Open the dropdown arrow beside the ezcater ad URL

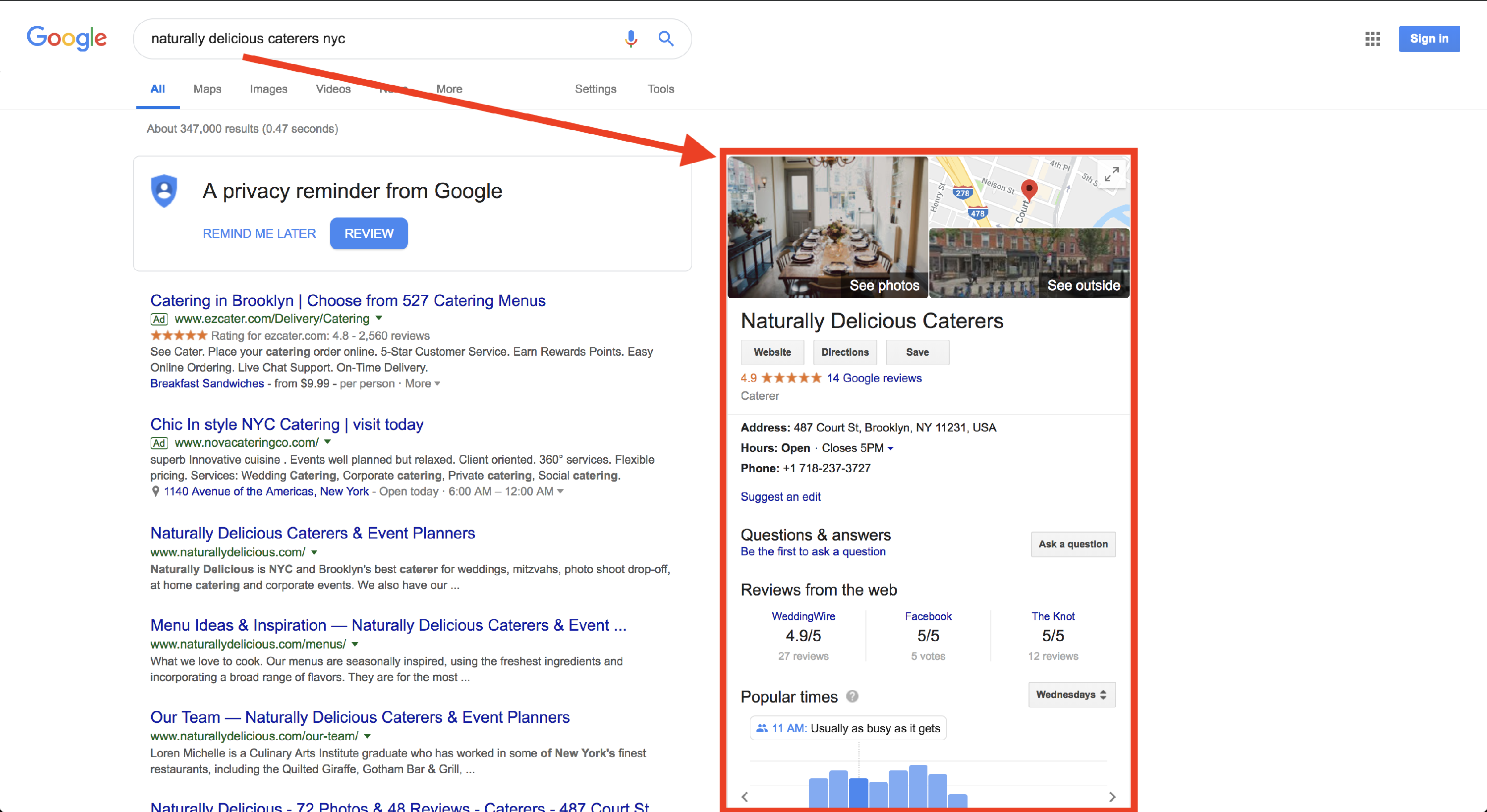(x=379, y=319)
